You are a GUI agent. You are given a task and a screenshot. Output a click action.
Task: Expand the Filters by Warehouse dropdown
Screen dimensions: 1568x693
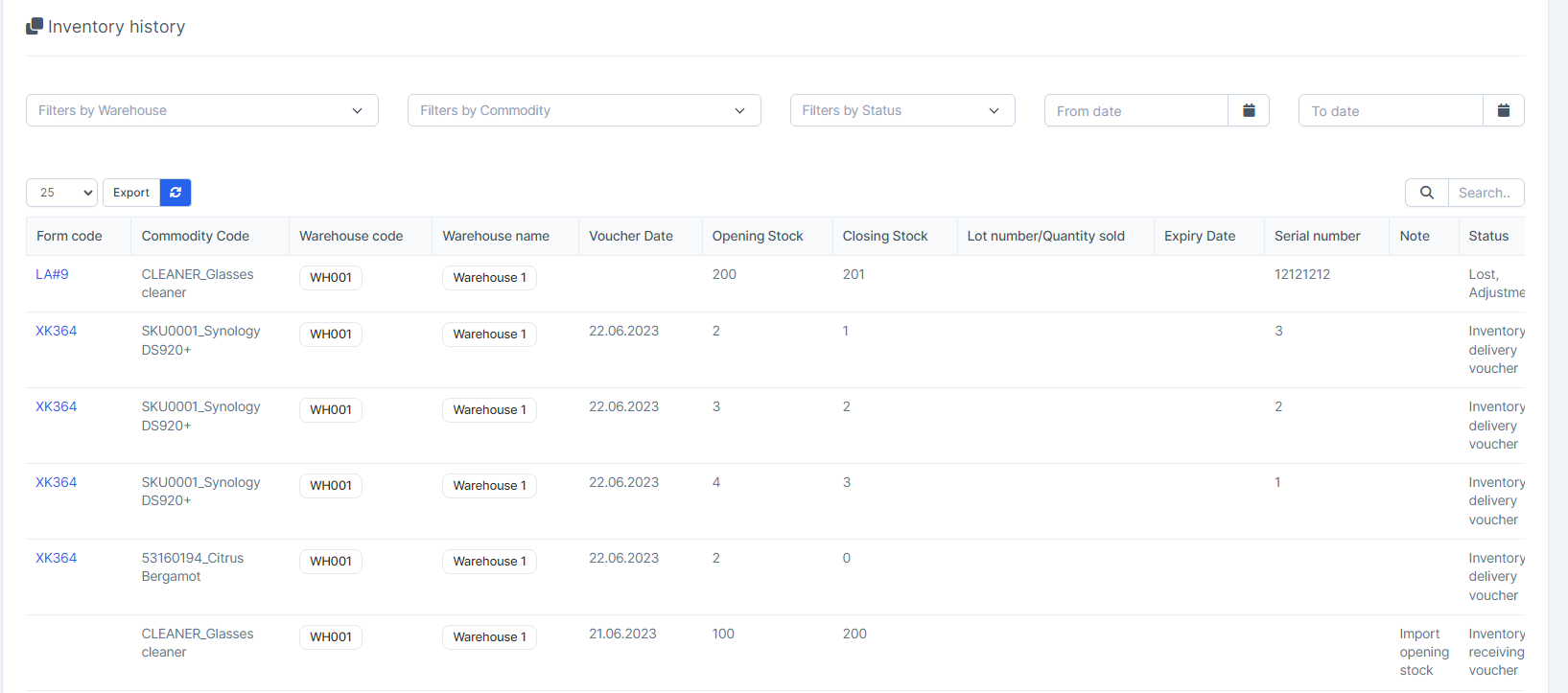201,110
